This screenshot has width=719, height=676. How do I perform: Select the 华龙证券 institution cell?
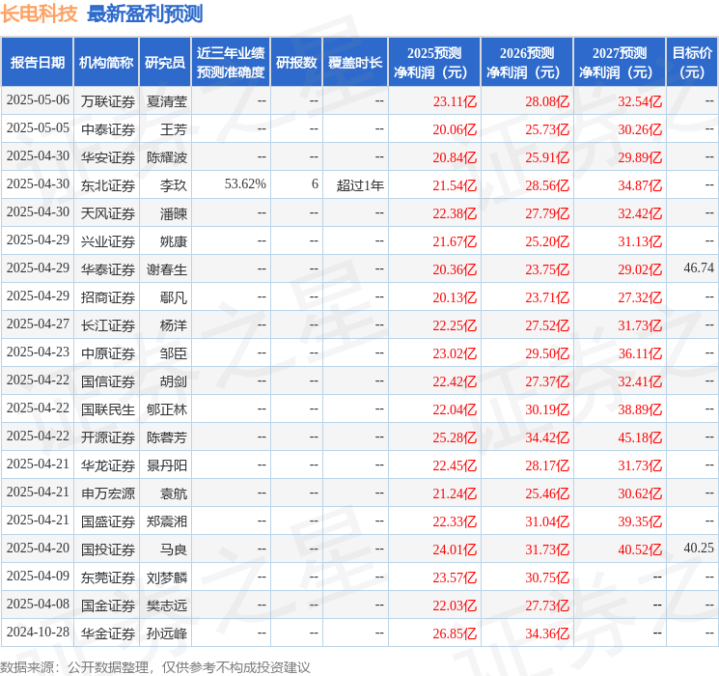coord(108,465)
